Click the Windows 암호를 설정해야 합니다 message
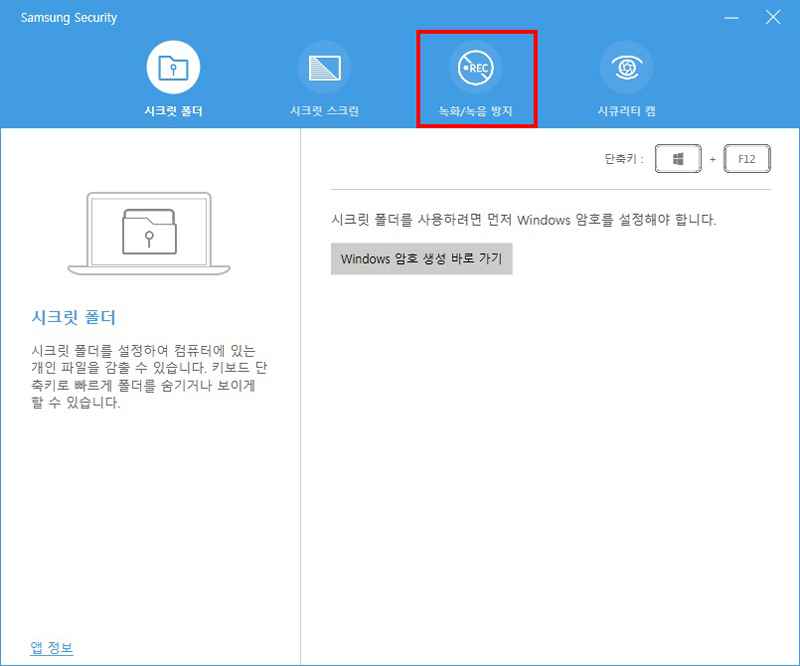The height and width of the screenshot is (666, 800). click(x=523, y=220)
